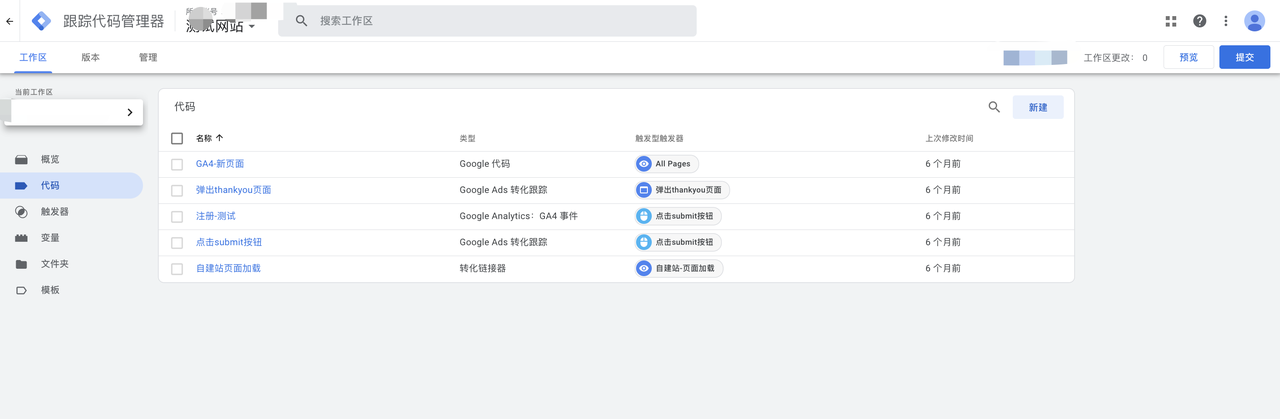Switch to the 管理 tab
Image resolution: width=1280 pixels, height=419 pixels.
[148, 58]
